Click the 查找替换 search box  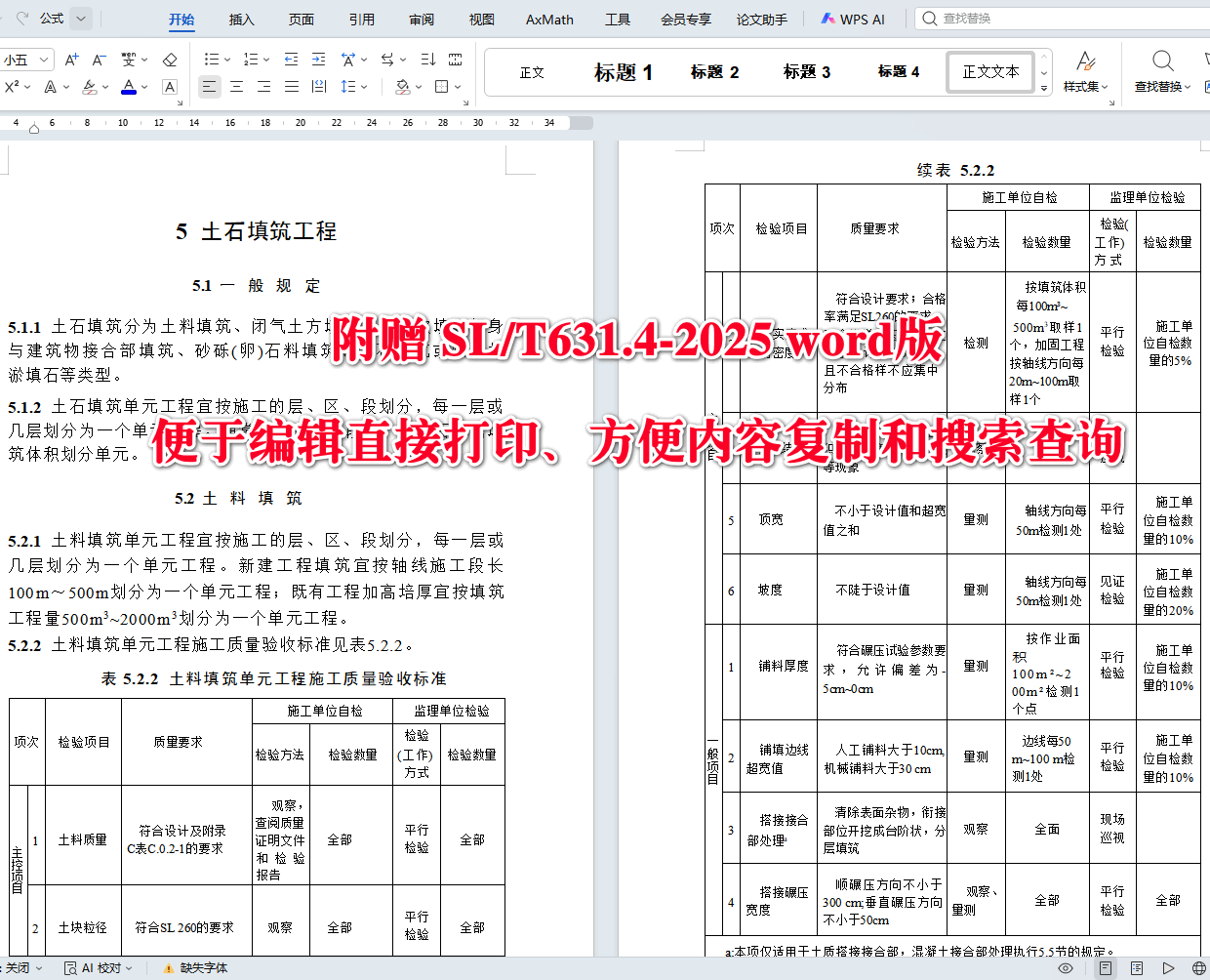click(1062, 18)
